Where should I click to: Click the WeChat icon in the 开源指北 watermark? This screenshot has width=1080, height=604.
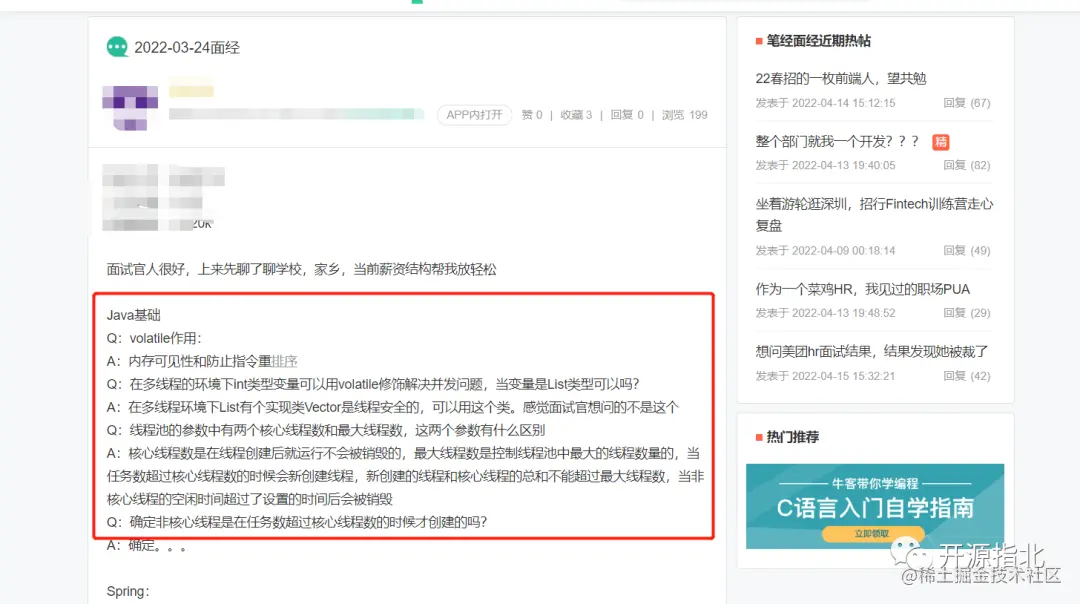913,554
